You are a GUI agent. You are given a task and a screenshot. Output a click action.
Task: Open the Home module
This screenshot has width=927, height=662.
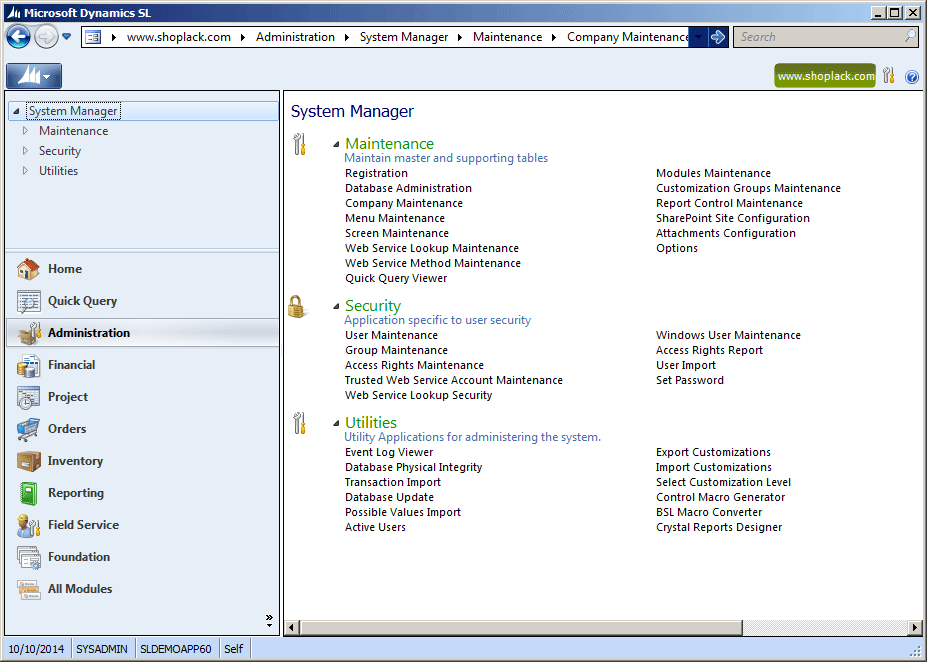142,269
